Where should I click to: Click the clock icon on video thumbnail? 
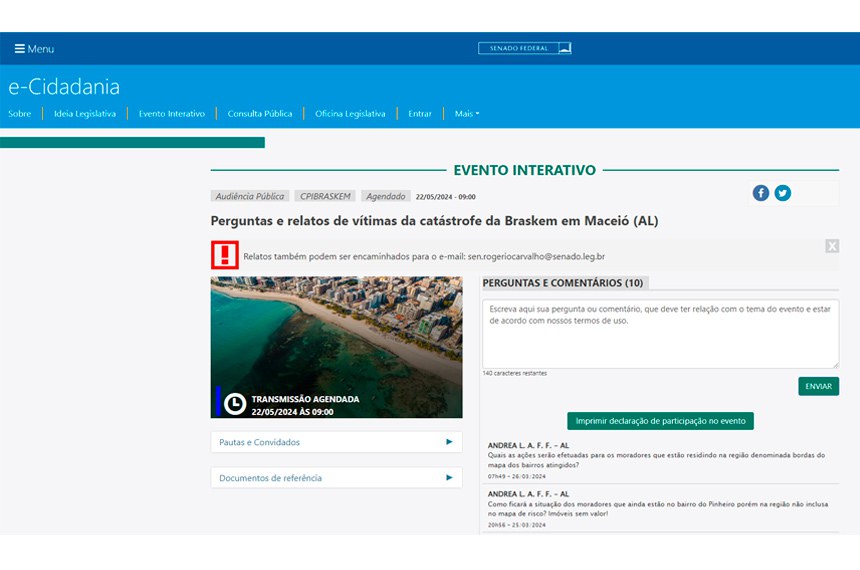tap(235, 404)
